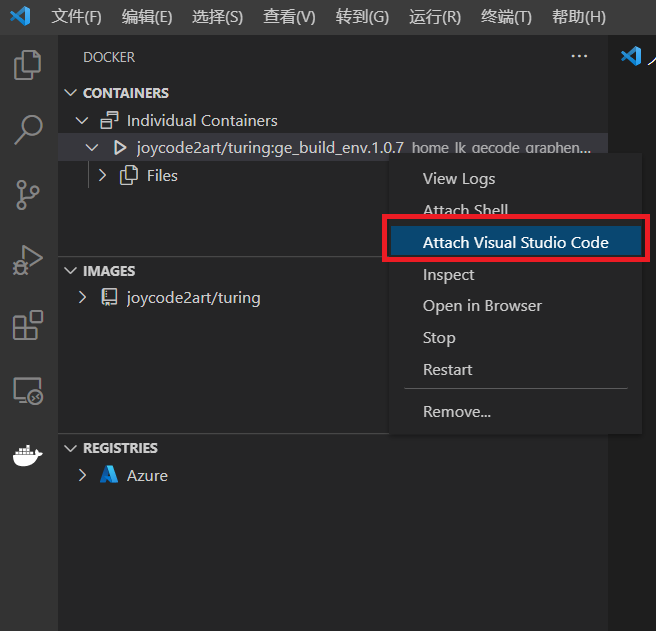Collapse the CONTAINERS section
The image size is (656, 631).
coord(70,93)
